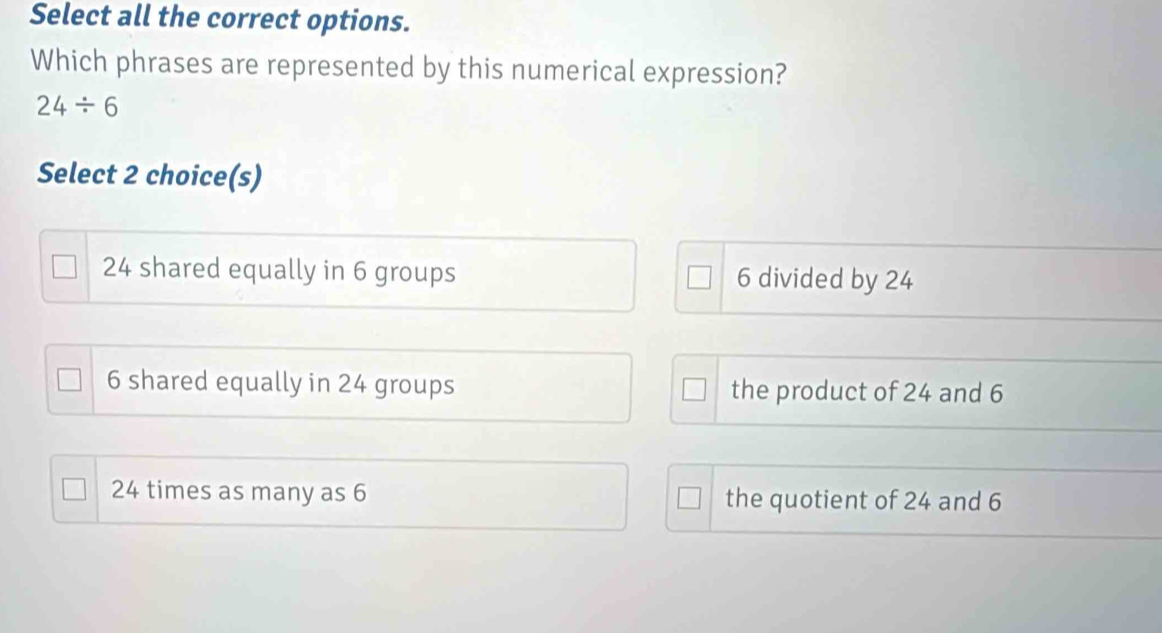1162x633 pixels.
Task: Choose the '6 divided by 24' option text
Action: [823, 280]
